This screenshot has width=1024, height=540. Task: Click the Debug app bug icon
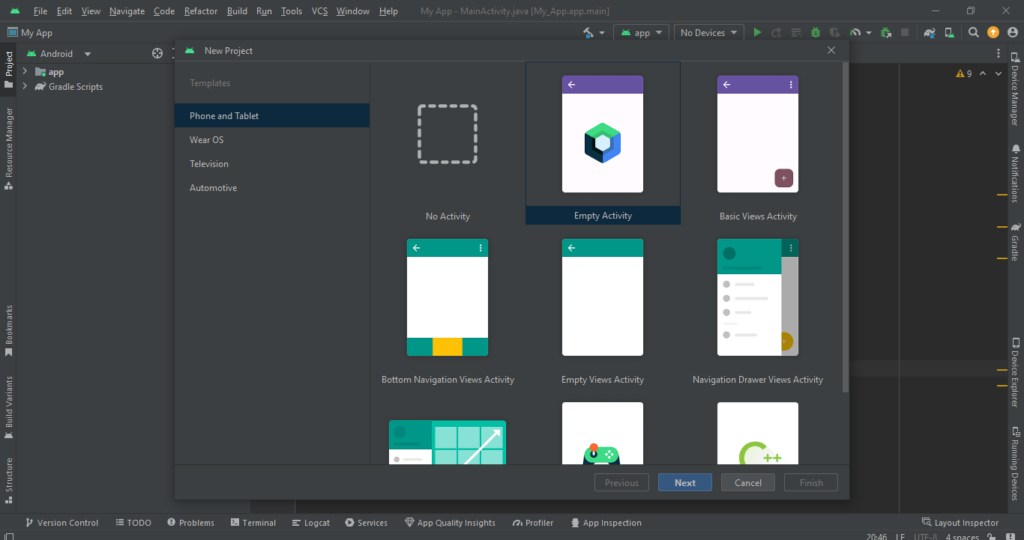pos(817,33)
